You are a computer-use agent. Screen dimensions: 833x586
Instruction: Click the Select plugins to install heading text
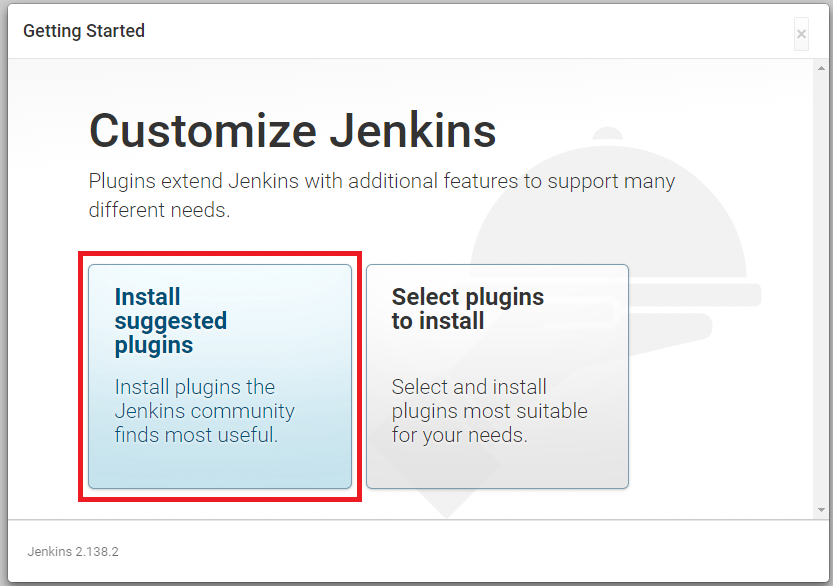[x=467, y=310]
